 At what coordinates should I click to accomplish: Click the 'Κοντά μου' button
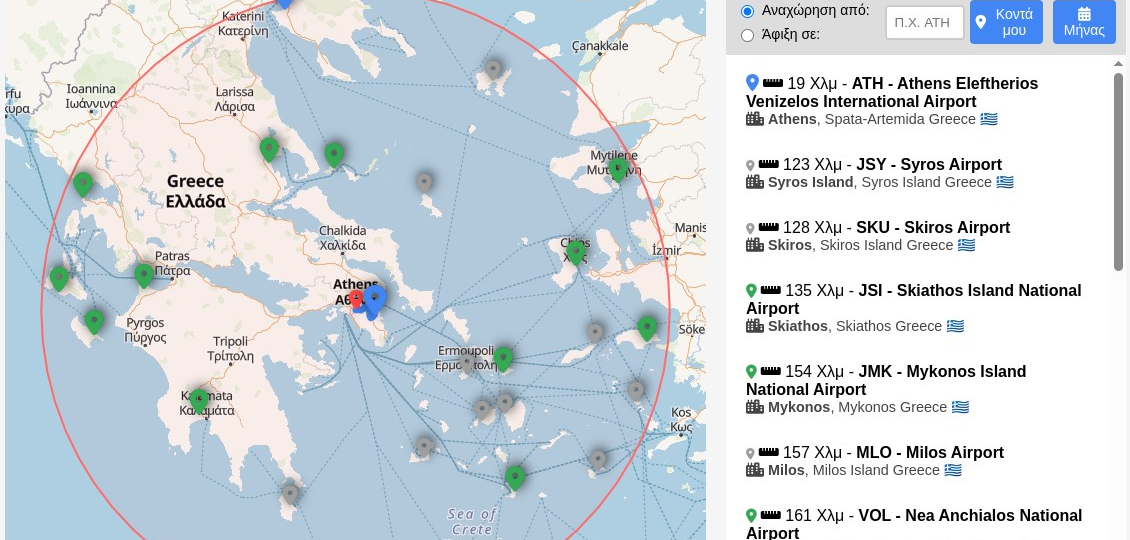point(1006,22)
